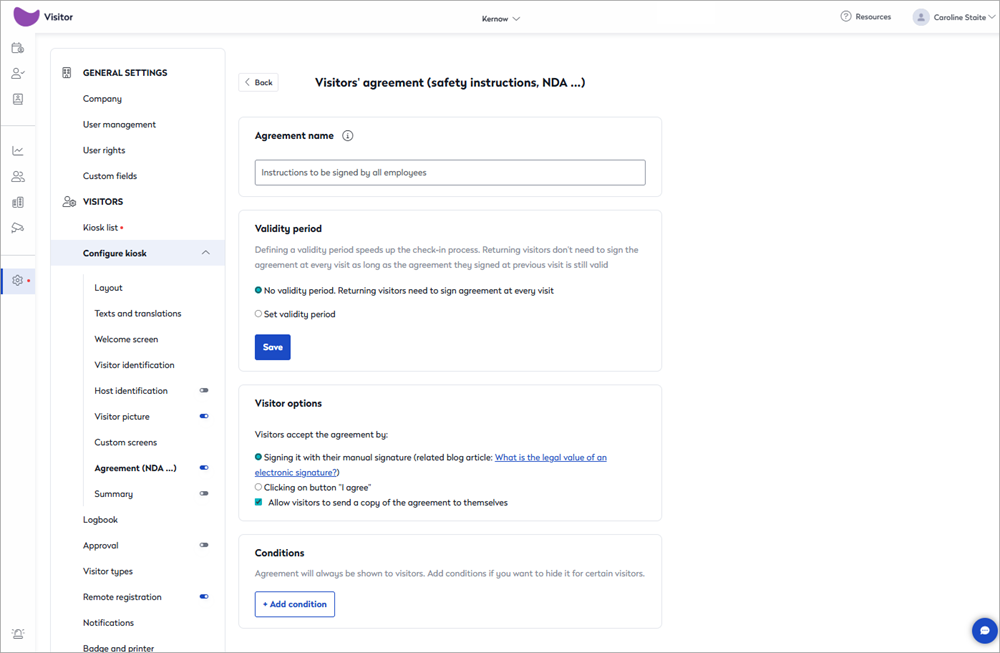Image resolution: width=1000 pixels, height=653 pixels.
Task: Click the security camera icon in sidebar
Action: [x=17, y=228]
